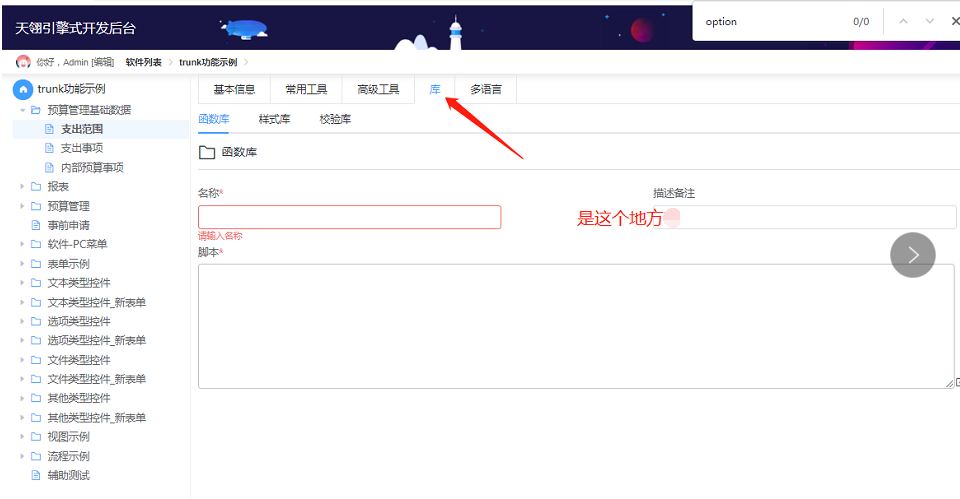This screenshot has width=960, height=499.
Task: Click the [编辑] link beside Admin
Action: [102, 62]
